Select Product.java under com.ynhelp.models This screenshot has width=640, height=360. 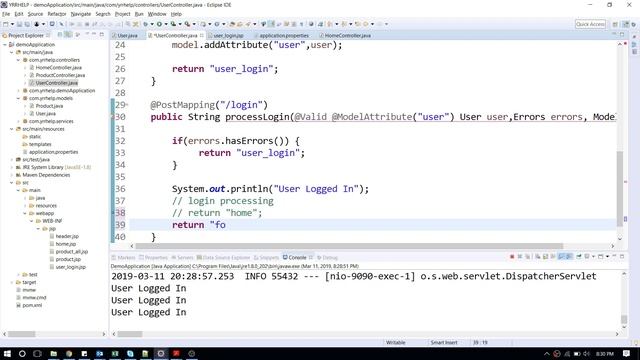(49, 106)
